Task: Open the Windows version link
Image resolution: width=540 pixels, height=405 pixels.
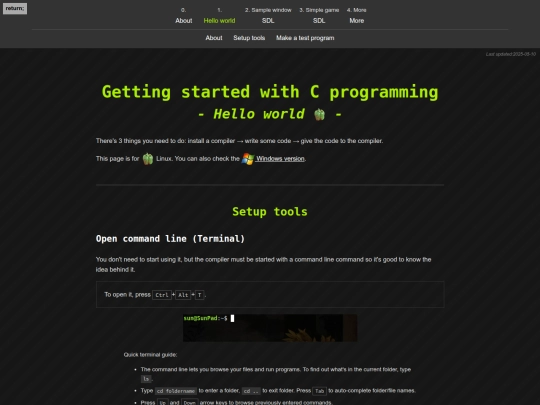Action: [280, 159]
